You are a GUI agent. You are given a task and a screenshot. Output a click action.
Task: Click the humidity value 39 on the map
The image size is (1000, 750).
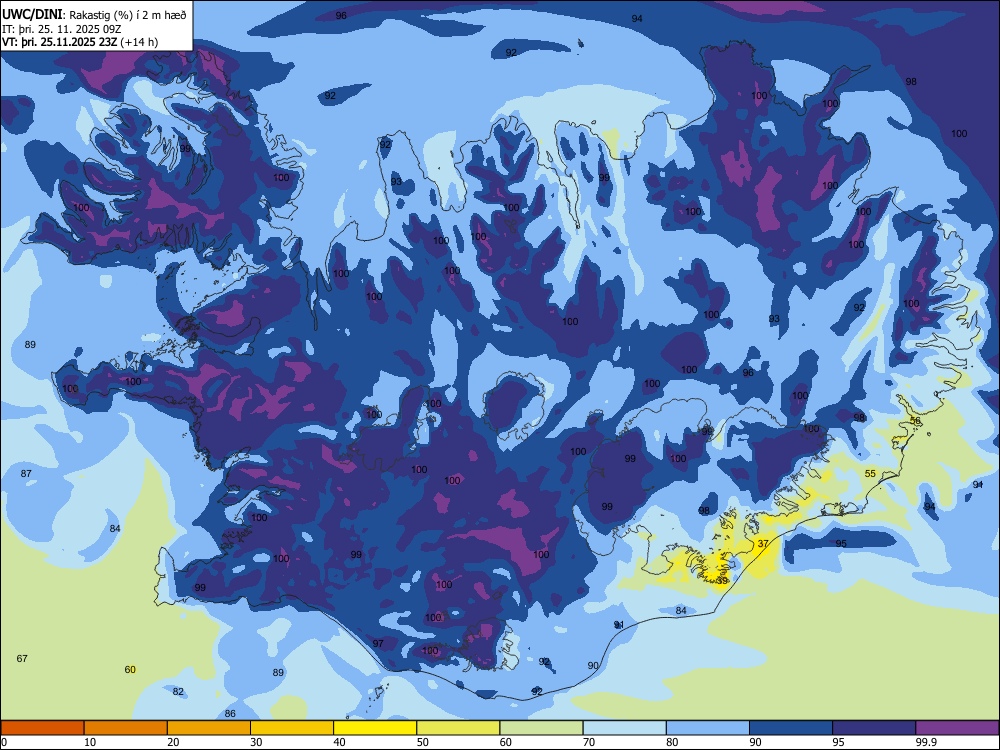pos(722,580)
